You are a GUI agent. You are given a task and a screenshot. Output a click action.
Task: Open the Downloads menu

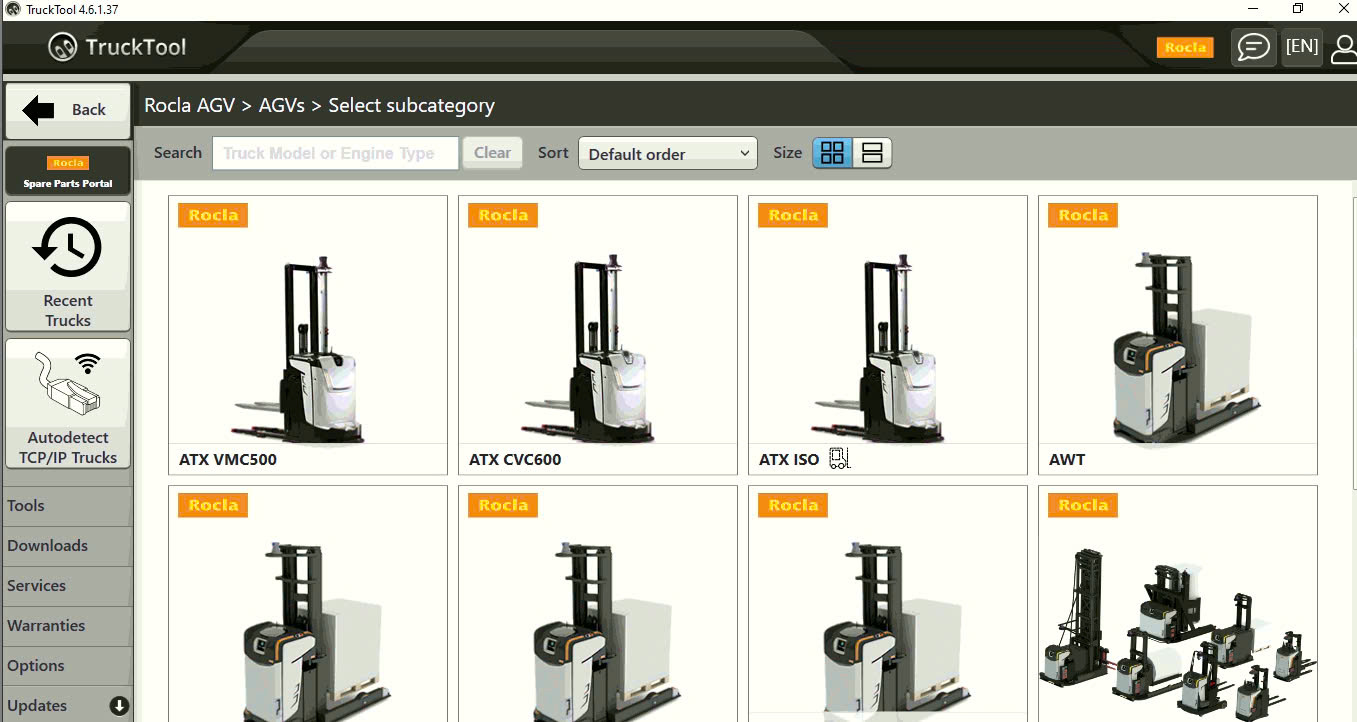pos(66,546)
